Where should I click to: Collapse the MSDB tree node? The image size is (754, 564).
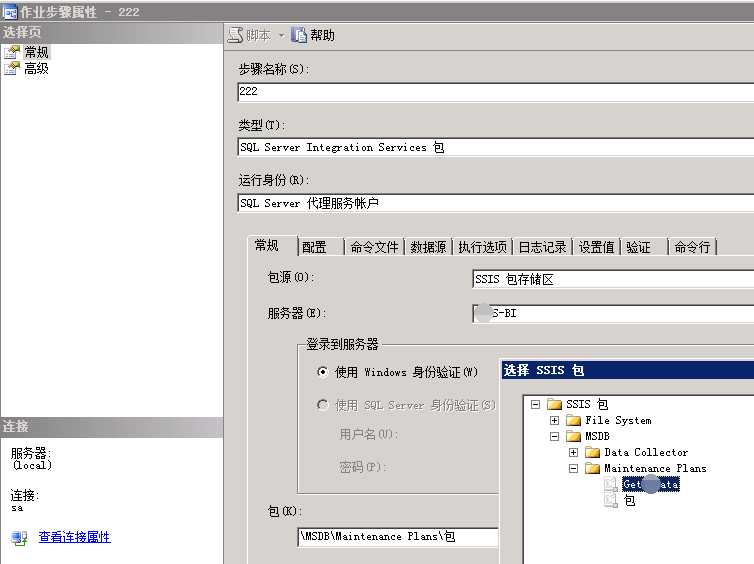pyautogui.click(x=554, y=437)
